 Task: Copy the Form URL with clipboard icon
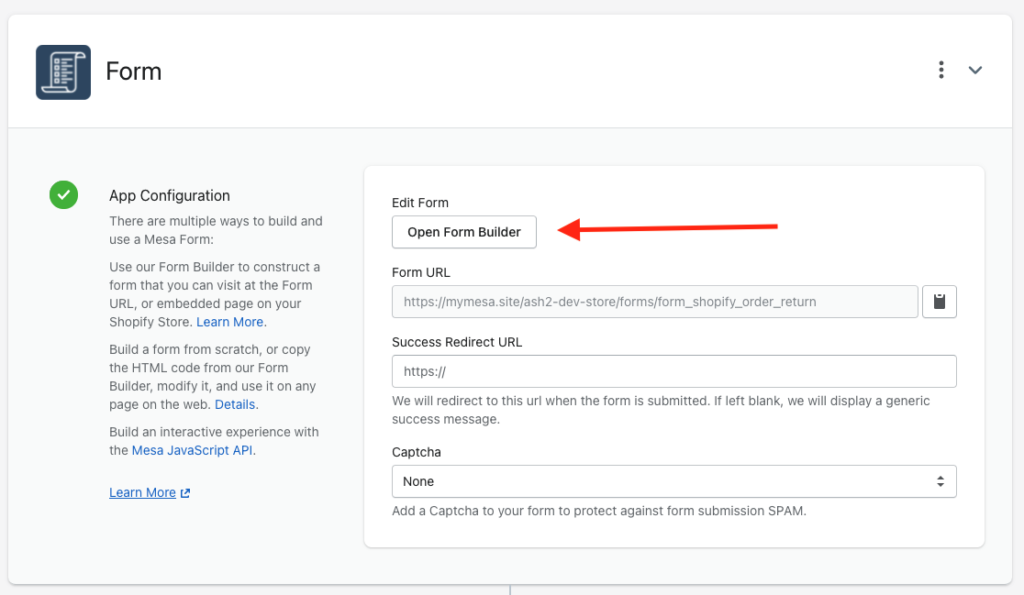click(x=939, y=302)
